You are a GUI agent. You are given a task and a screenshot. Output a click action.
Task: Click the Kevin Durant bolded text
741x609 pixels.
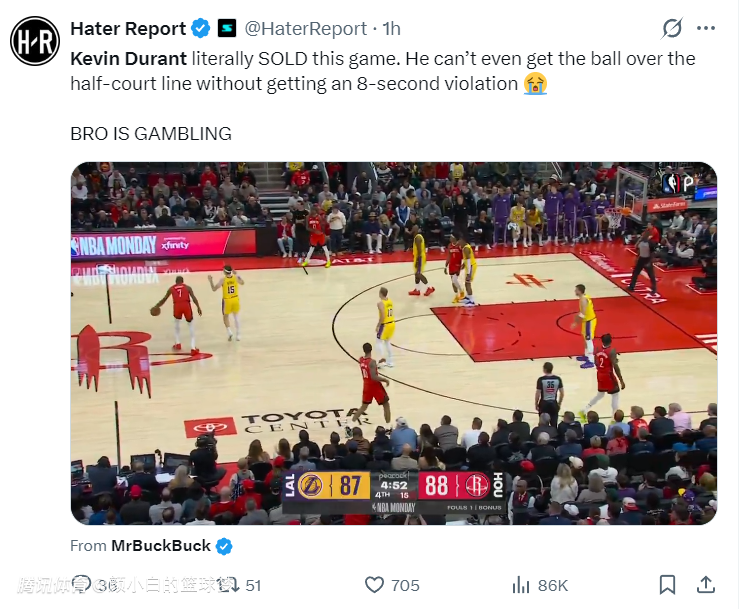coord(129,59)
